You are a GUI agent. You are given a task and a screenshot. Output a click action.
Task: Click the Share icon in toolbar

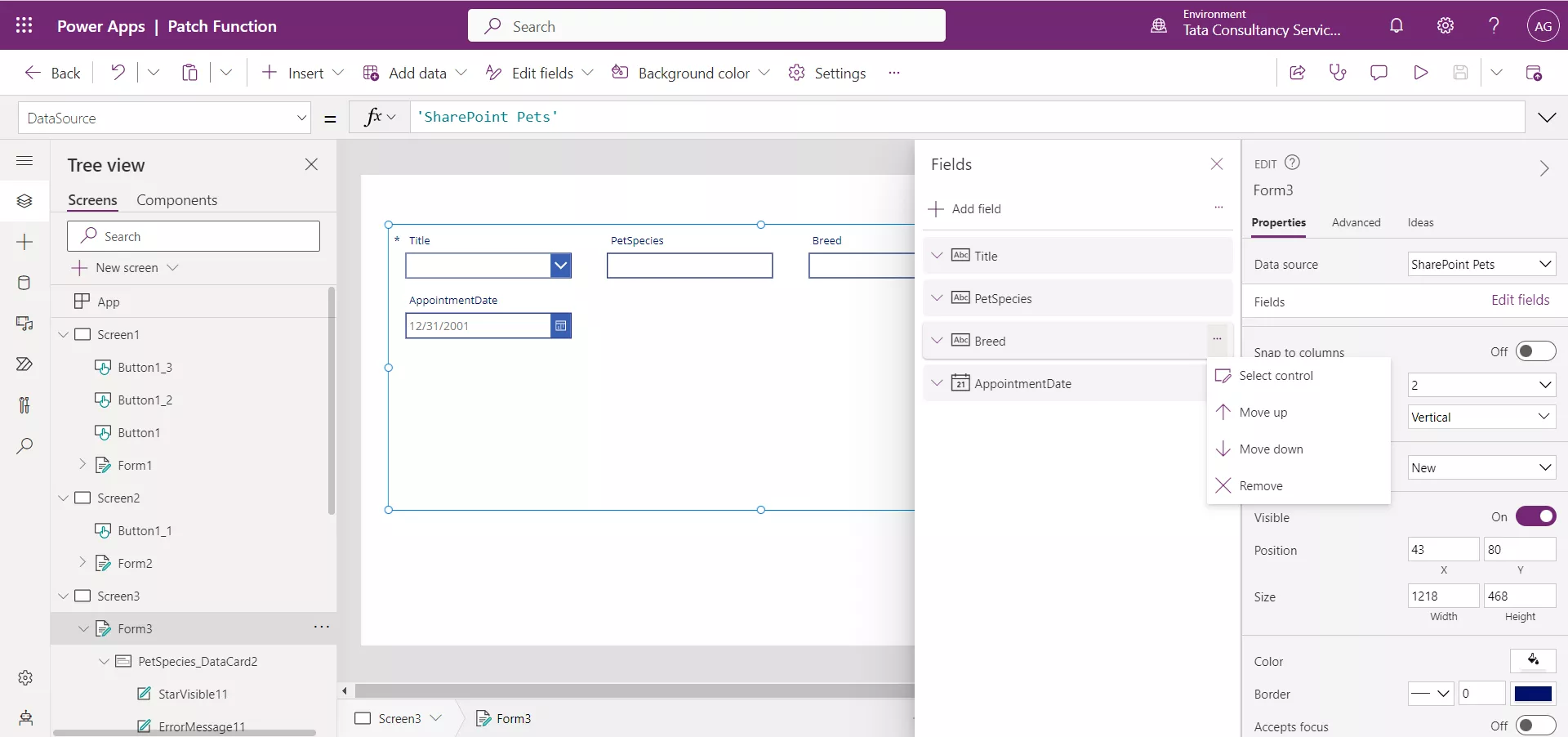1297,73
